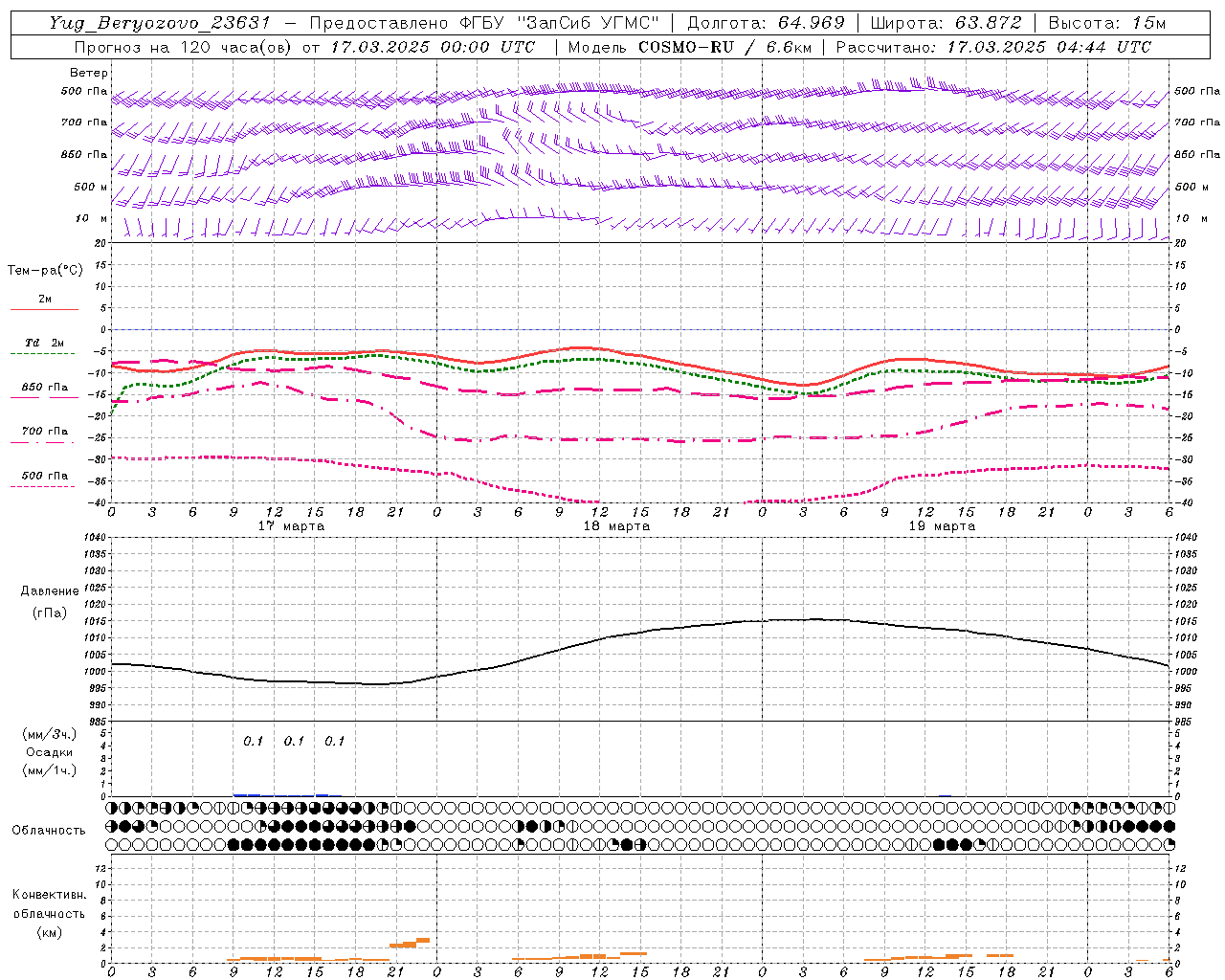Select the 'Тем-ра(°C)' temperature panel label
The image size is (1225, 980).
click(45, 271)
